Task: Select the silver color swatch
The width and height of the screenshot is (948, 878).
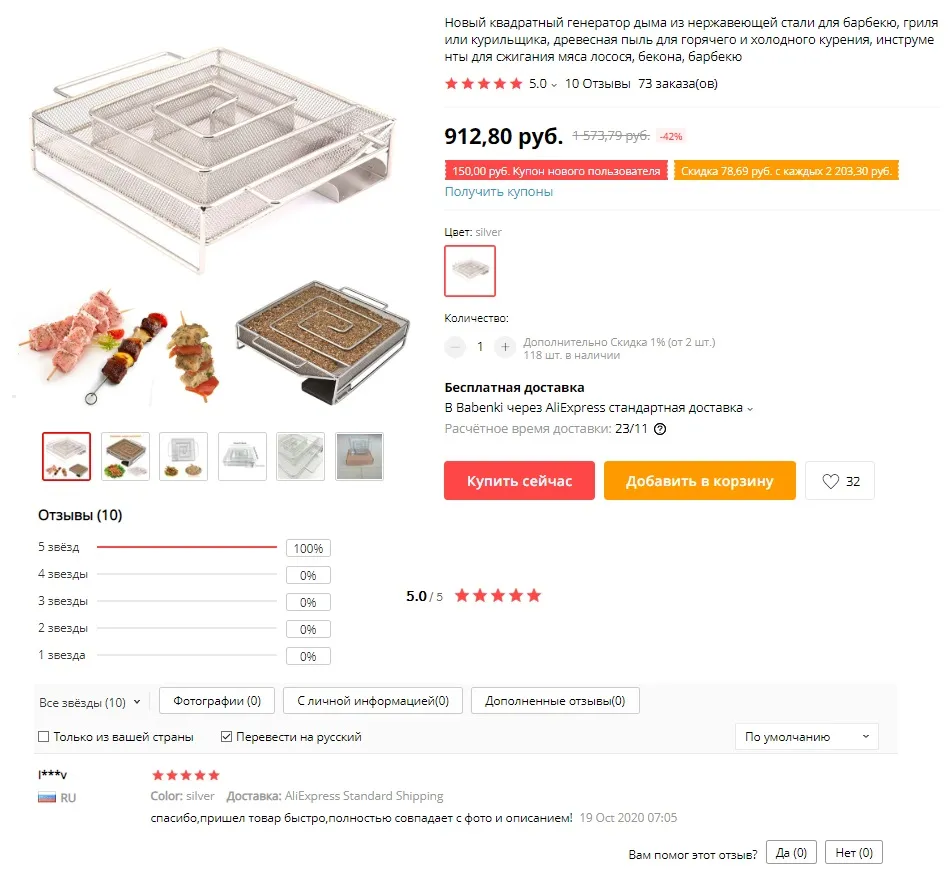Action: click(470, 271)
